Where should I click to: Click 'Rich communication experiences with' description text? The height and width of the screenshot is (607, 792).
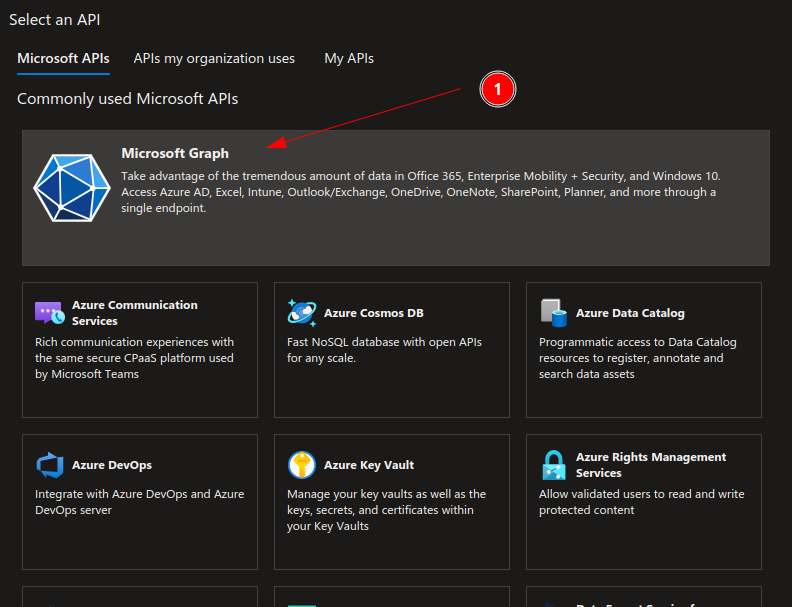[134, 358]
